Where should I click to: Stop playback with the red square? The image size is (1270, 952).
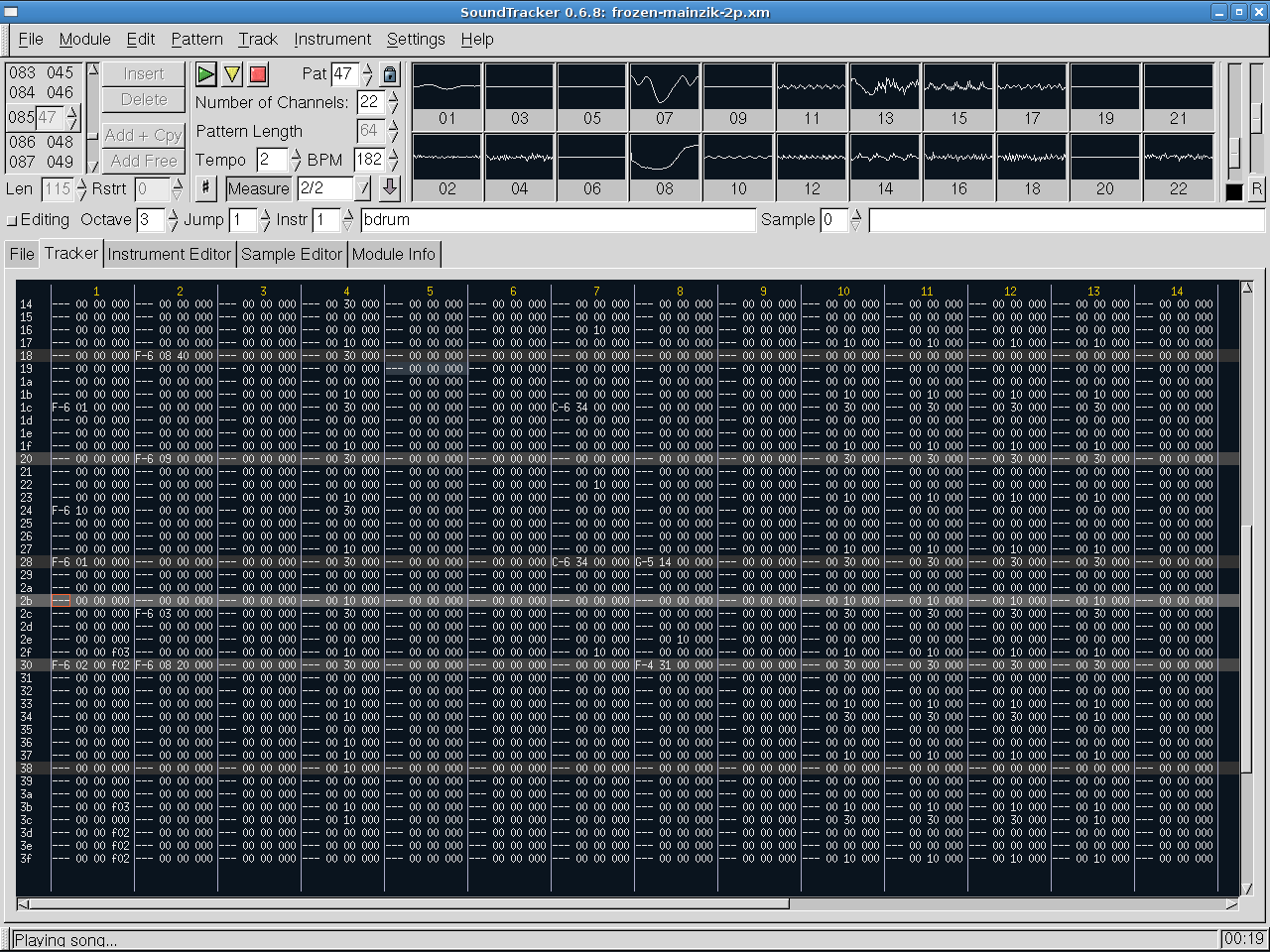[258, 74]
